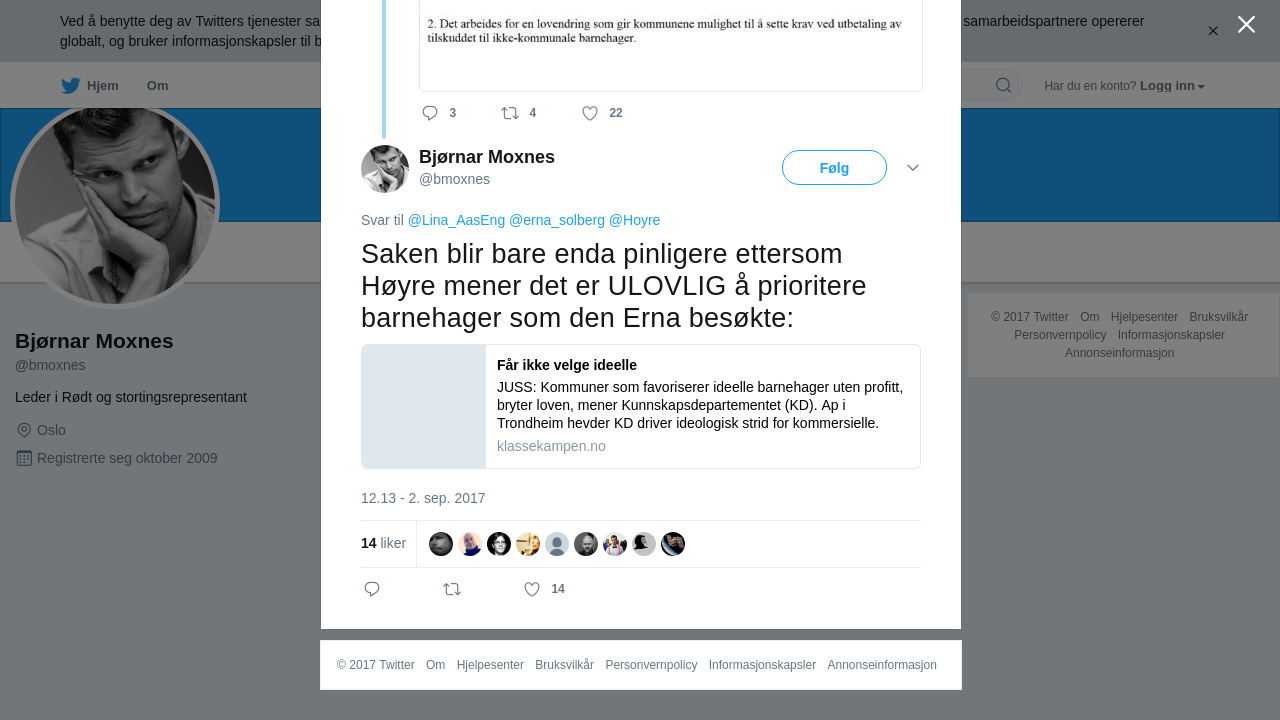Screen dimensions: 1280x720
Task: Click the retweet icon under the main tweet
Action: [452, 589]
